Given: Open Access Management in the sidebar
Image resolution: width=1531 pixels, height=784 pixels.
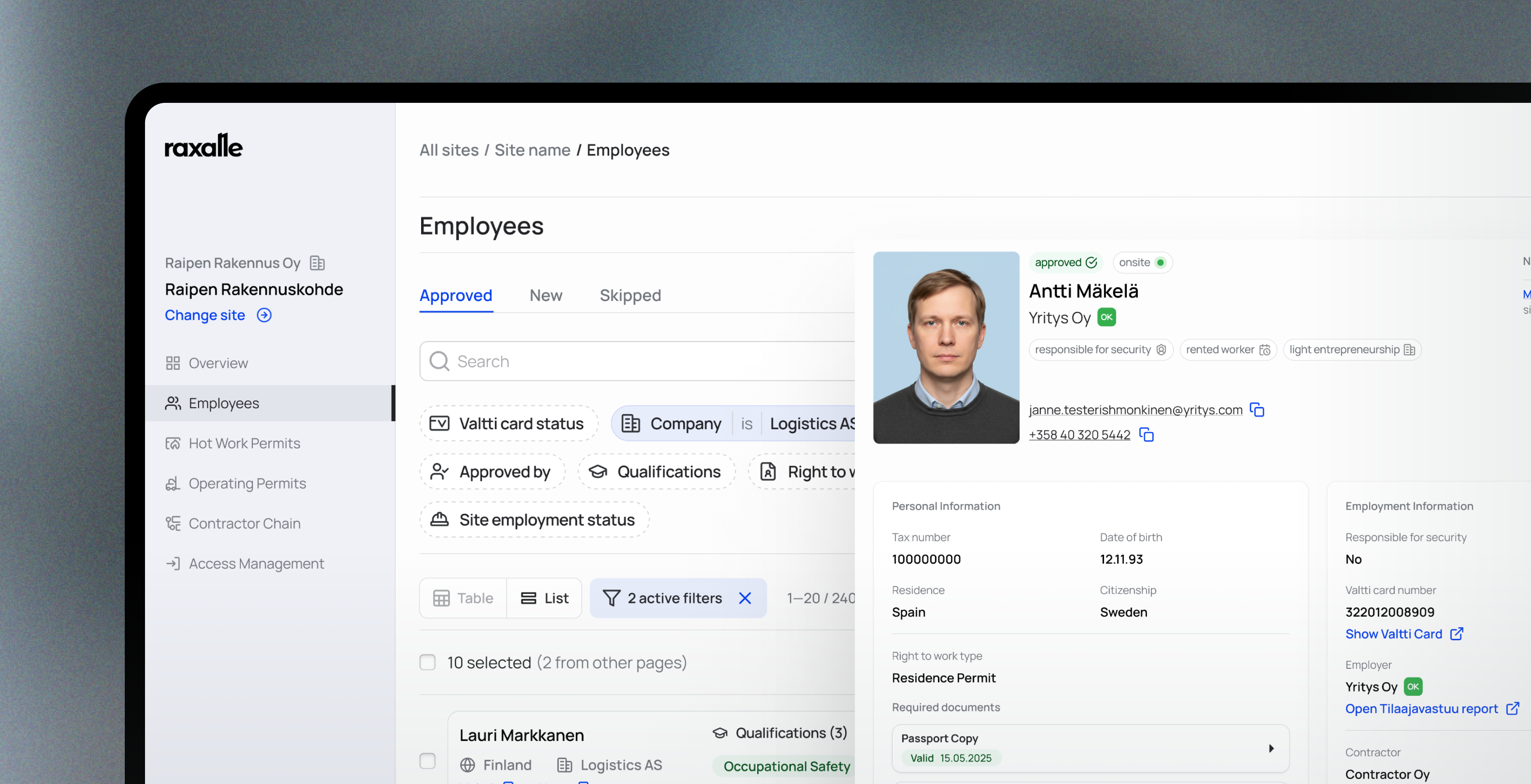Looking at the screenshot, I should pos(270,564).
